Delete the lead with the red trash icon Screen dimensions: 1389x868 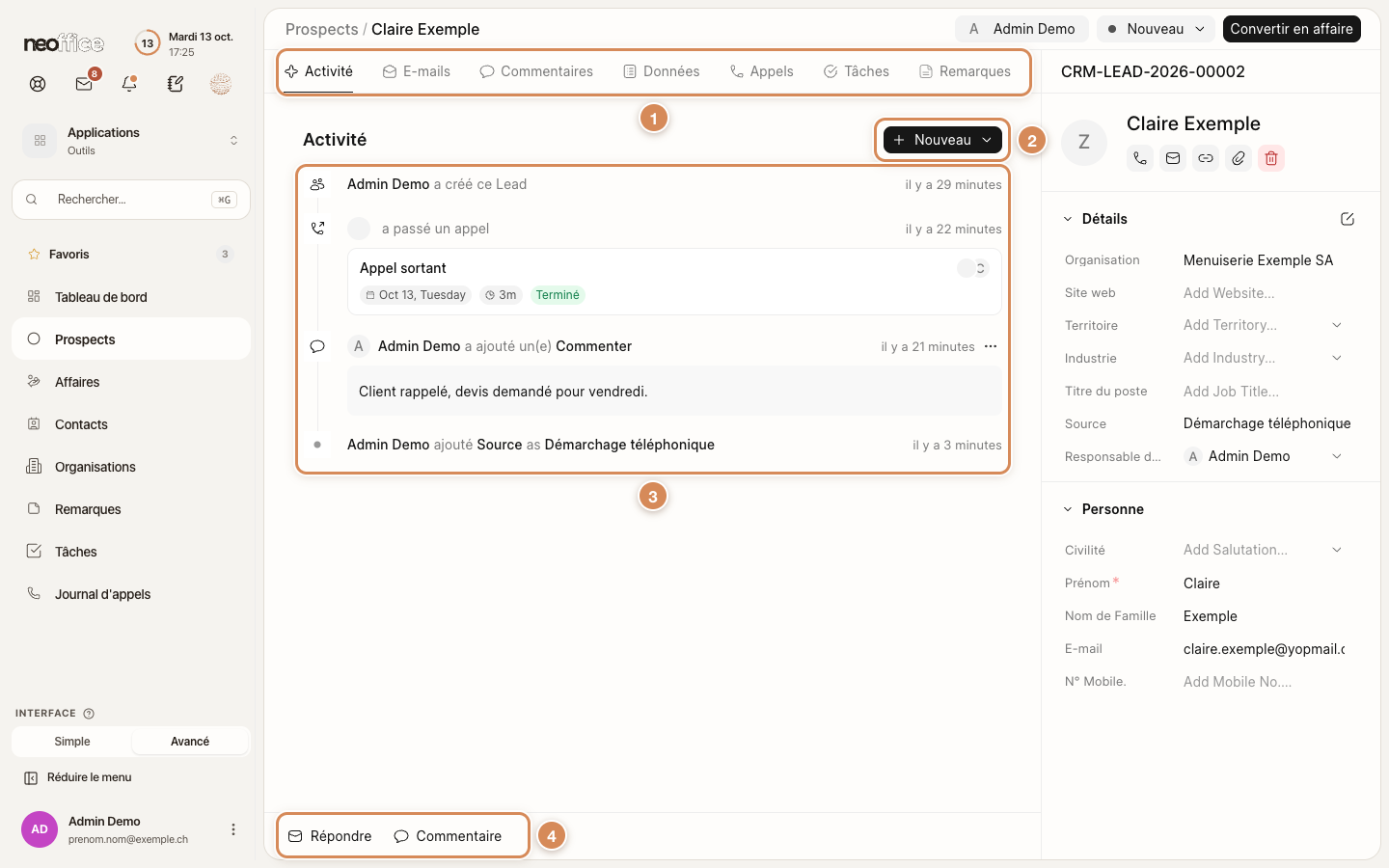click(1271, 158)
